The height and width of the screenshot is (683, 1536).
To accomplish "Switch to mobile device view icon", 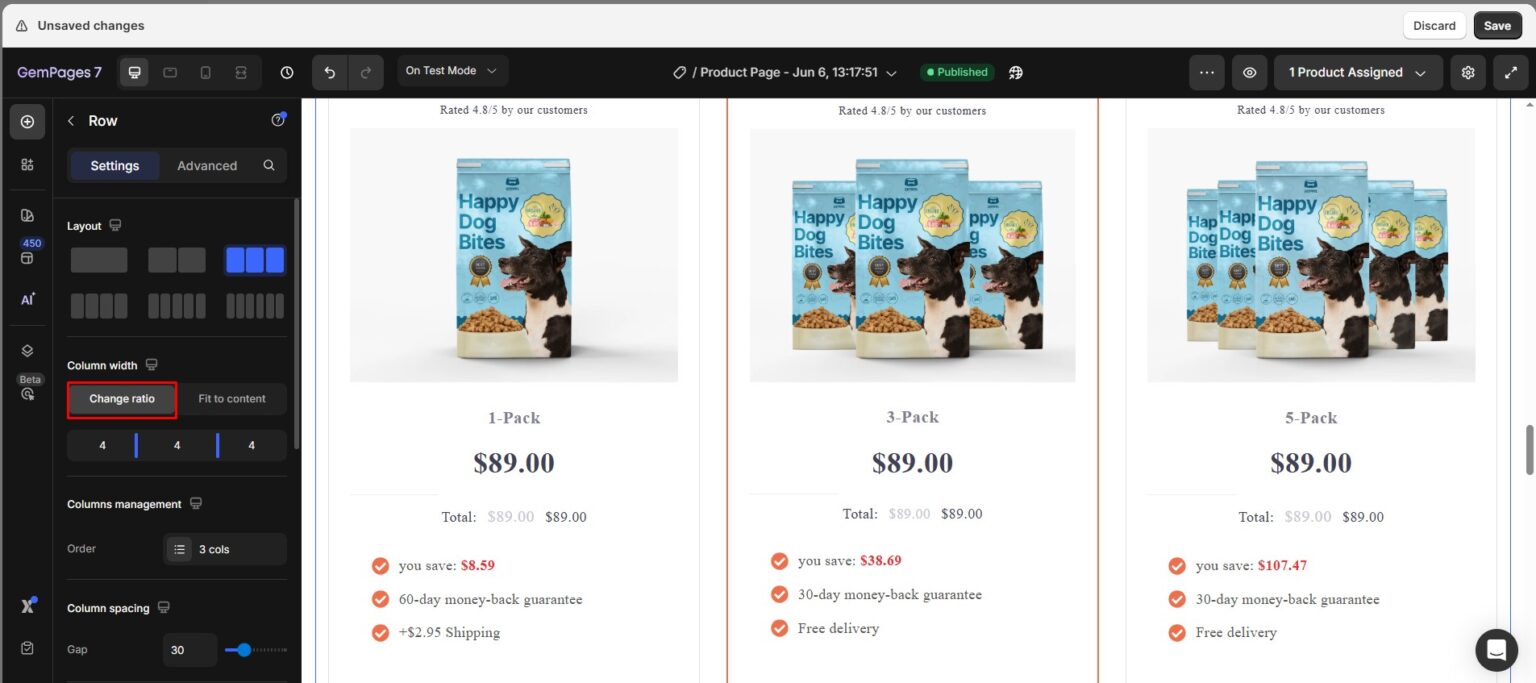I will tap(205, 72).
